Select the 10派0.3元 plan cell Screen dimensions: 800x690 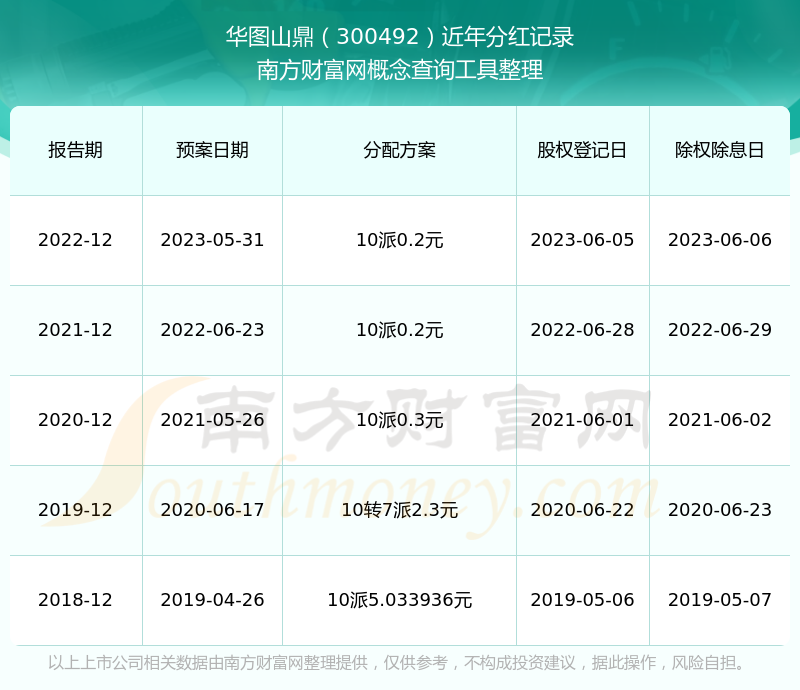[x=399, y=420]
